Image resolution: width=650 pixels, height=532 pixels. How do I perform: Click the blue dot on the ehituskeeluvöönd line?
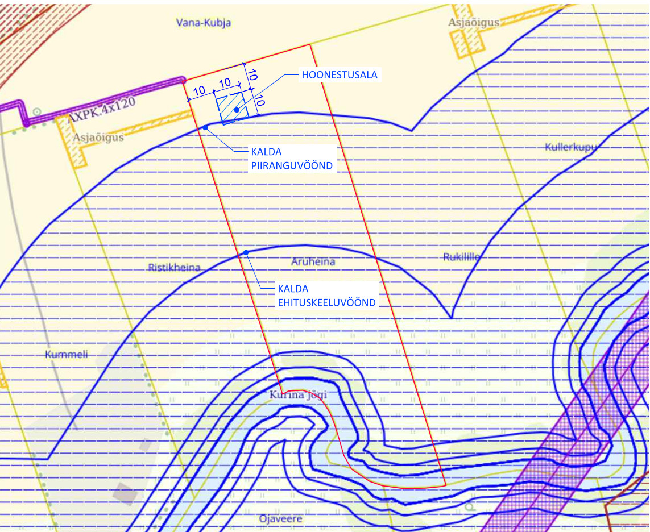(246, 253)
